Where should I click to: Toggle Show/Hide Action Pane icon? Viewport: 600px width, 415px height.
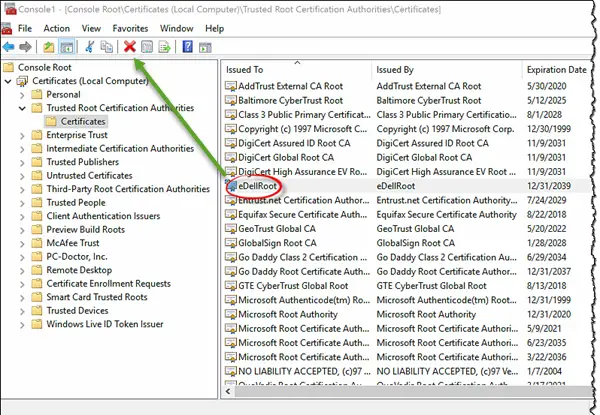(x=205, y=47)
